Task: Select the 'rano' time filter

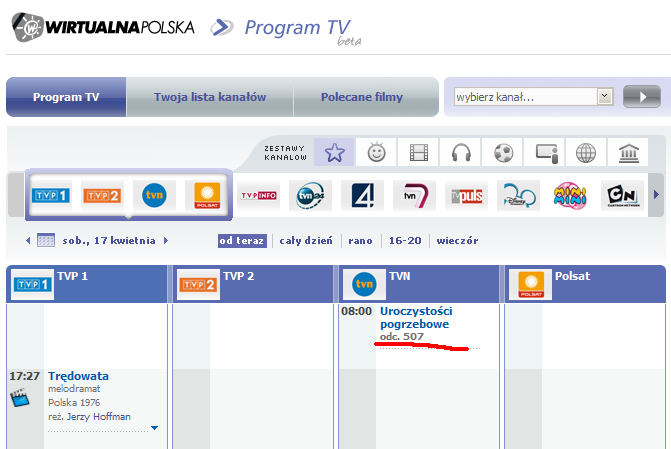Action: pos(360,241)
